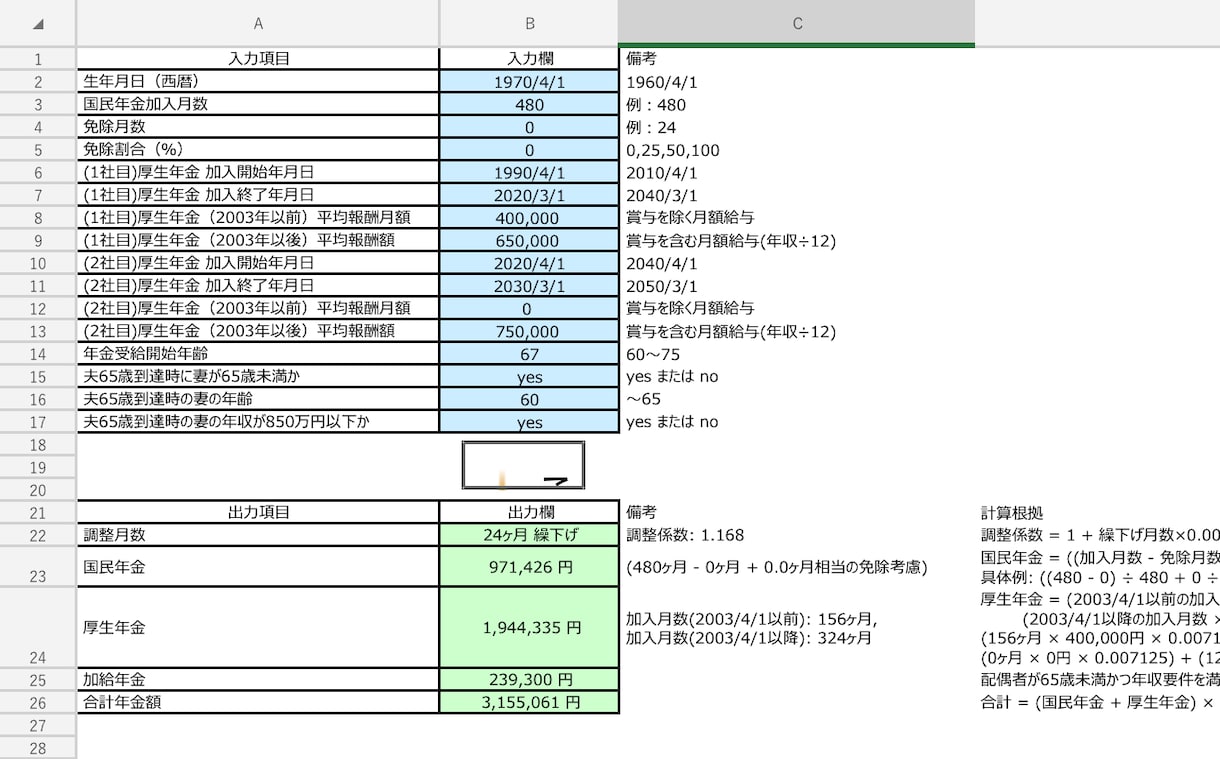Select row 24 header
This screenshot has width=1220, height=759.
point(38,628)
